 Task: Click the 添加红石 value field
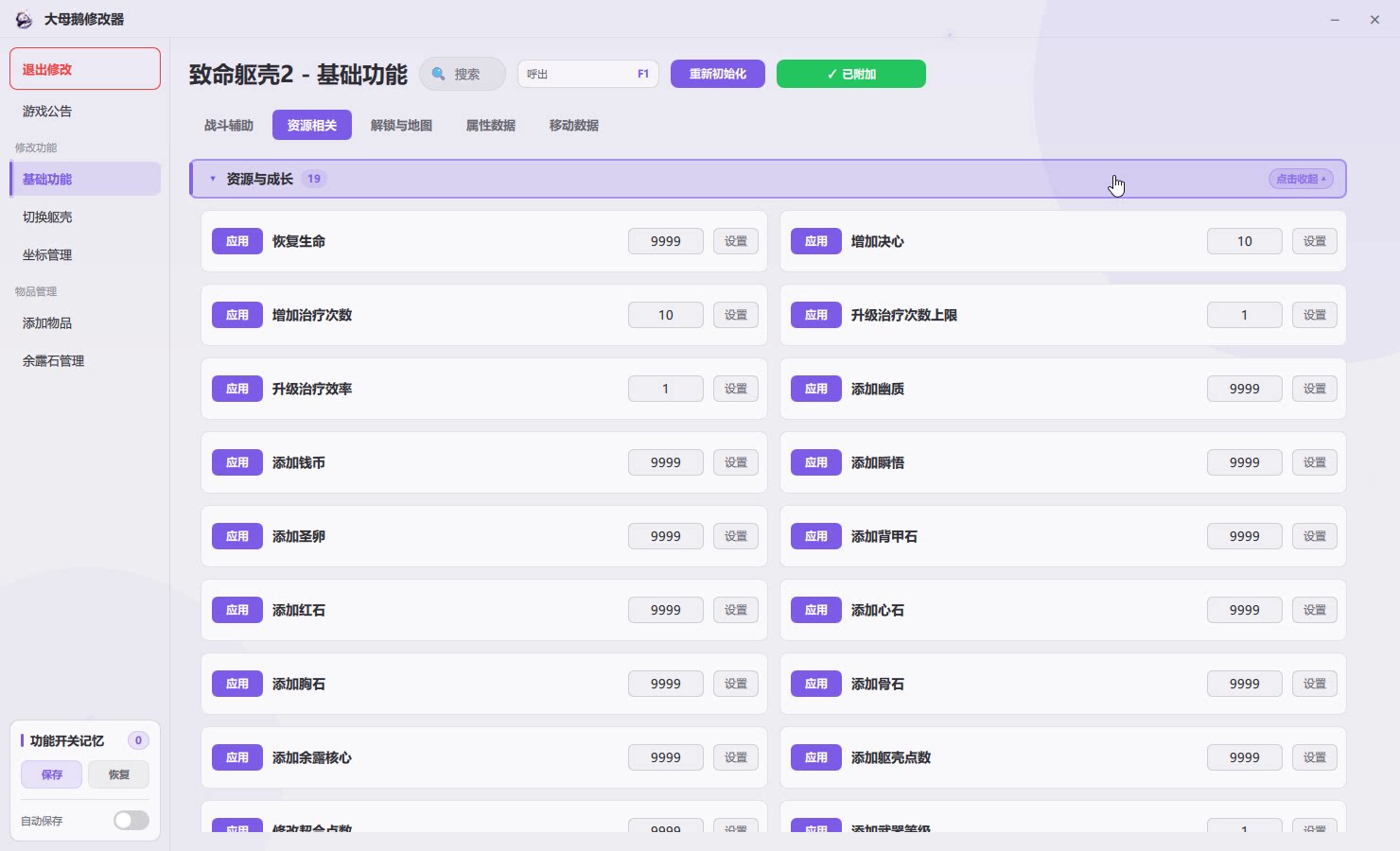pos(666,610)
